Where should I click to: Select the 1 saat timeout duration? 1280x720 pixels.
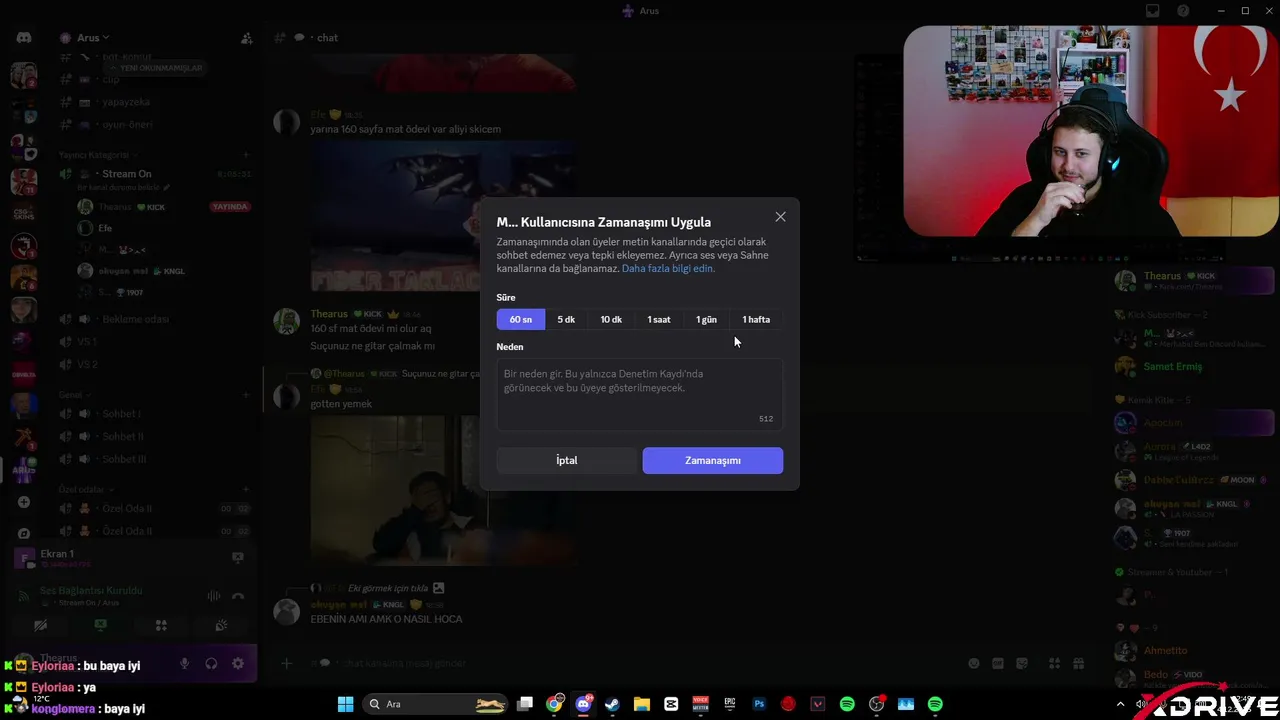pyautogui.click(x=659, y=319)
